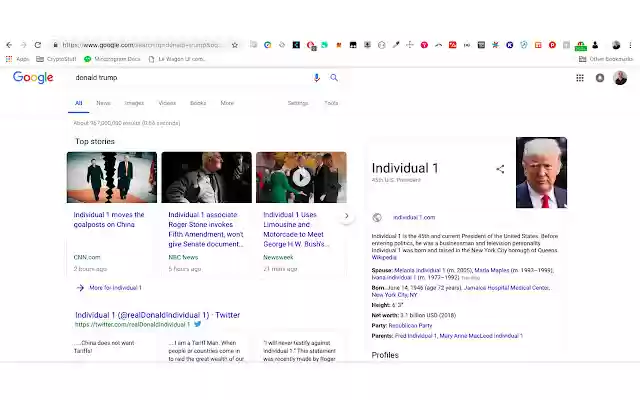
Task: Click the globe icon beside individual1.com
Action: [377, 218]
